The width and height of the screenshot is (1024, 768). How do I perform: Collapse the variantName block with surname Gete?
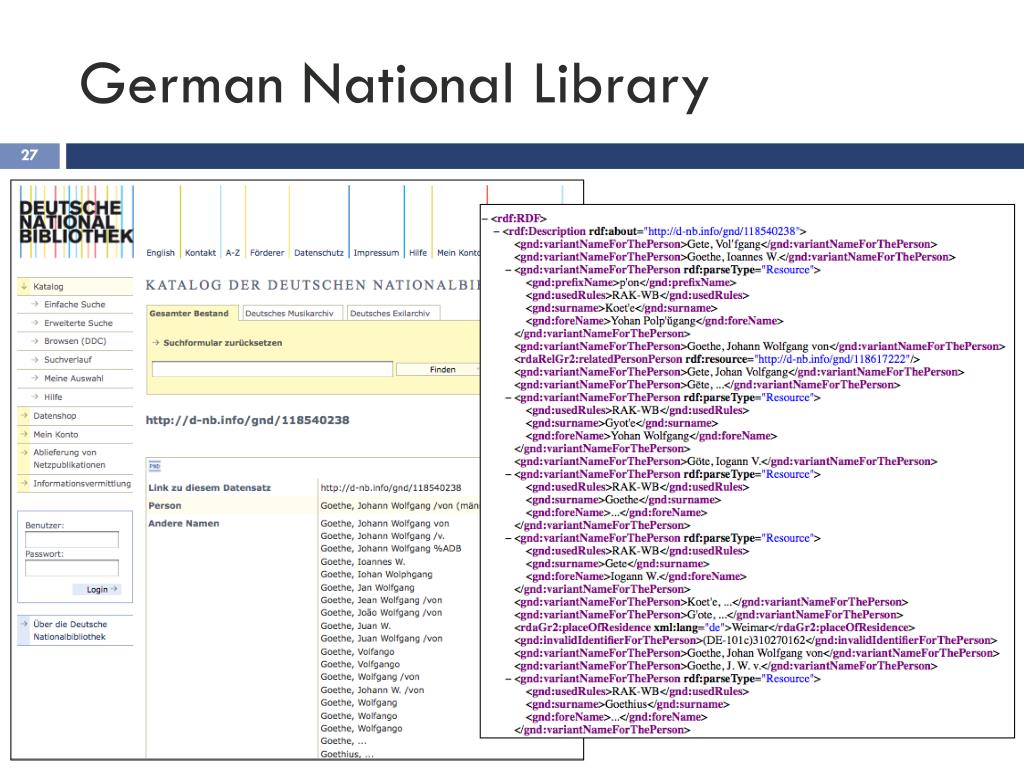pyautogui.click(x=509, y=538)
